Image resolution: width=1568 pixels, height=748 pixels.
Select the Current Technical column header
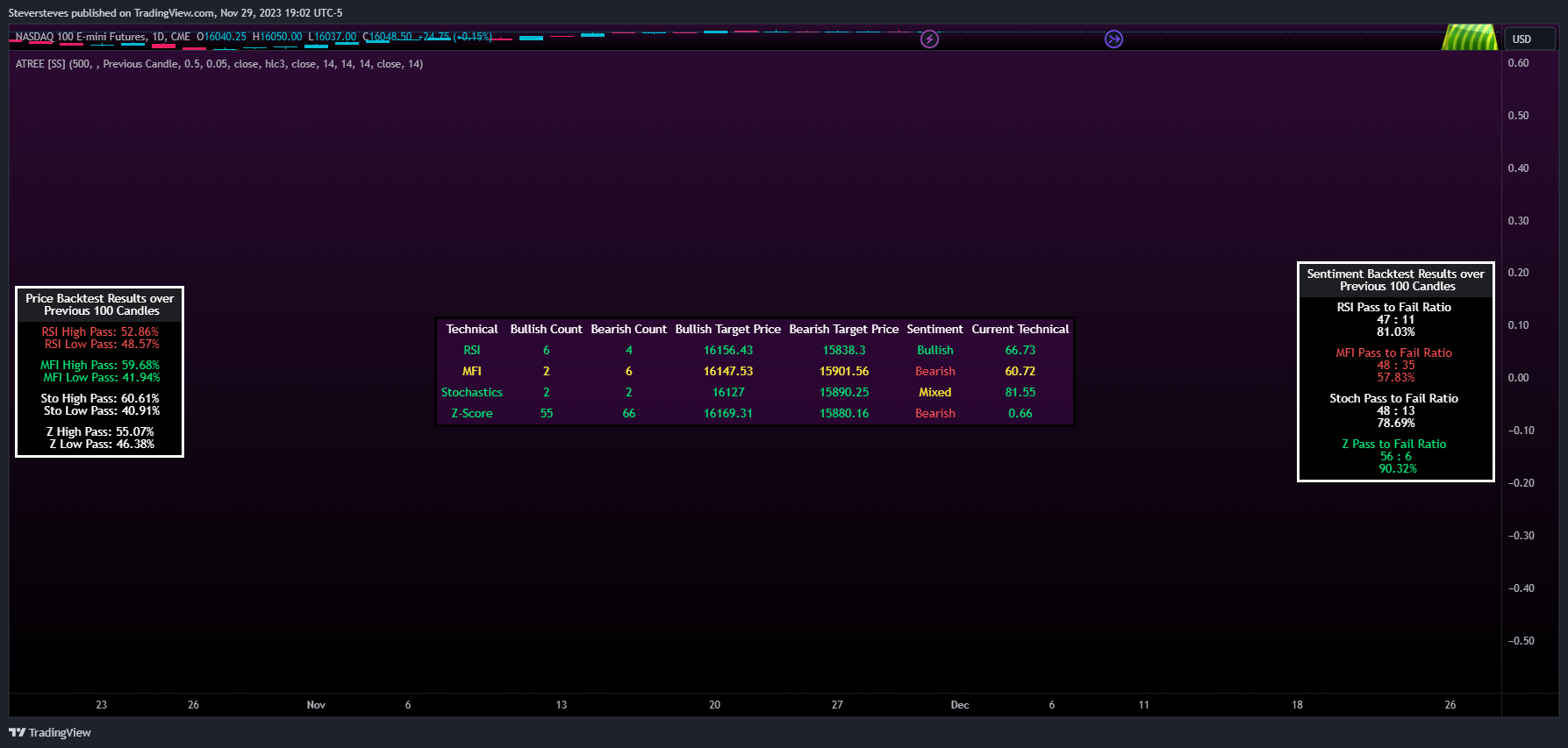(x=1020, y=329)
